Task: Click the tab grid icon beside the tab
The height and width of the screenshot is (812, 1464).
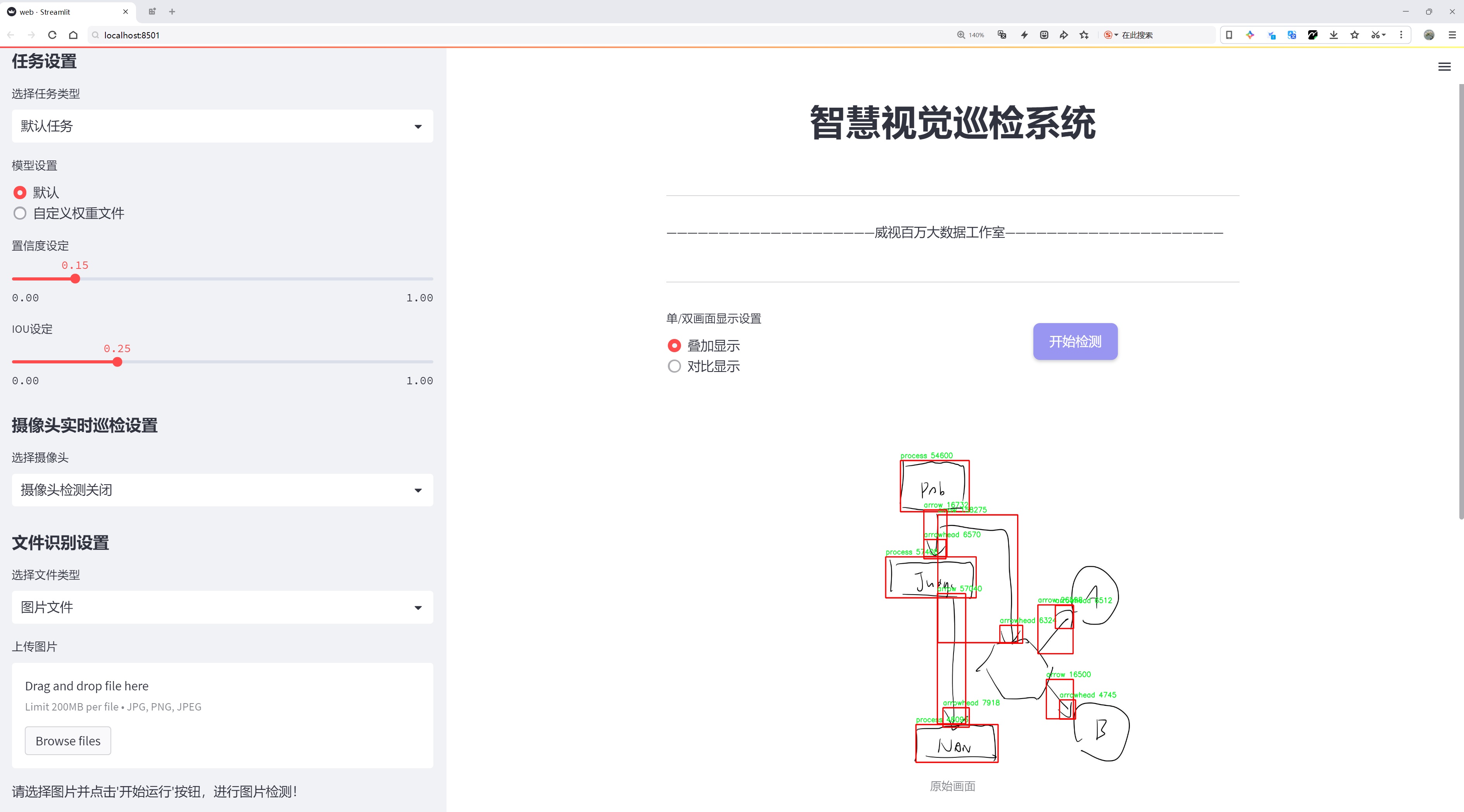Action: 152,11
